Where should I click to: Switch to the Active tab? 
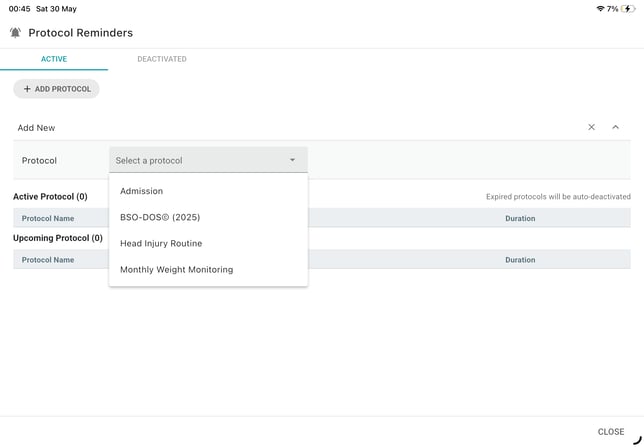coord(54,59)
